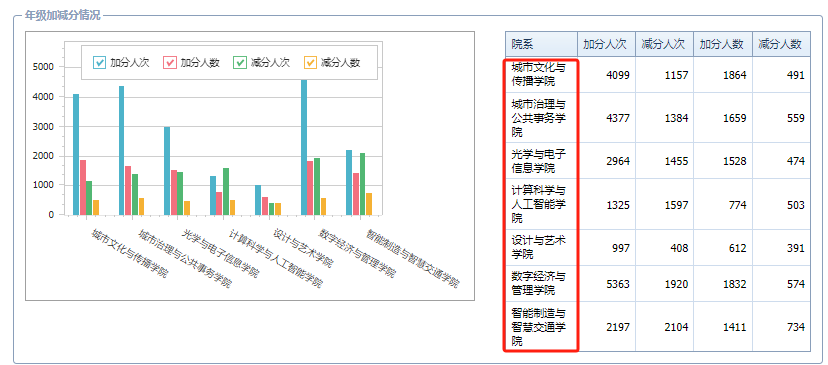
Task: Click the red 加分人数 bar for 光学与电子信息学院
Action: [x=174, y=193]
